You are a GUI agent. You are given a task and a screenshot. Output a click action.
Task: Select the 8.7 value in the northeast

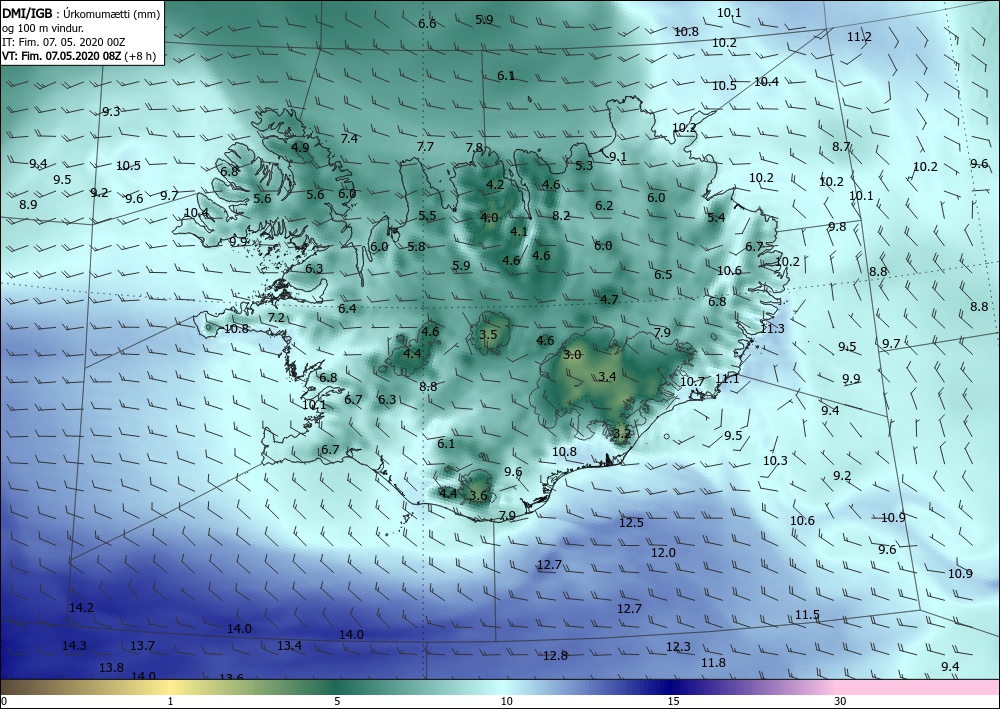(x=841, y=147)
